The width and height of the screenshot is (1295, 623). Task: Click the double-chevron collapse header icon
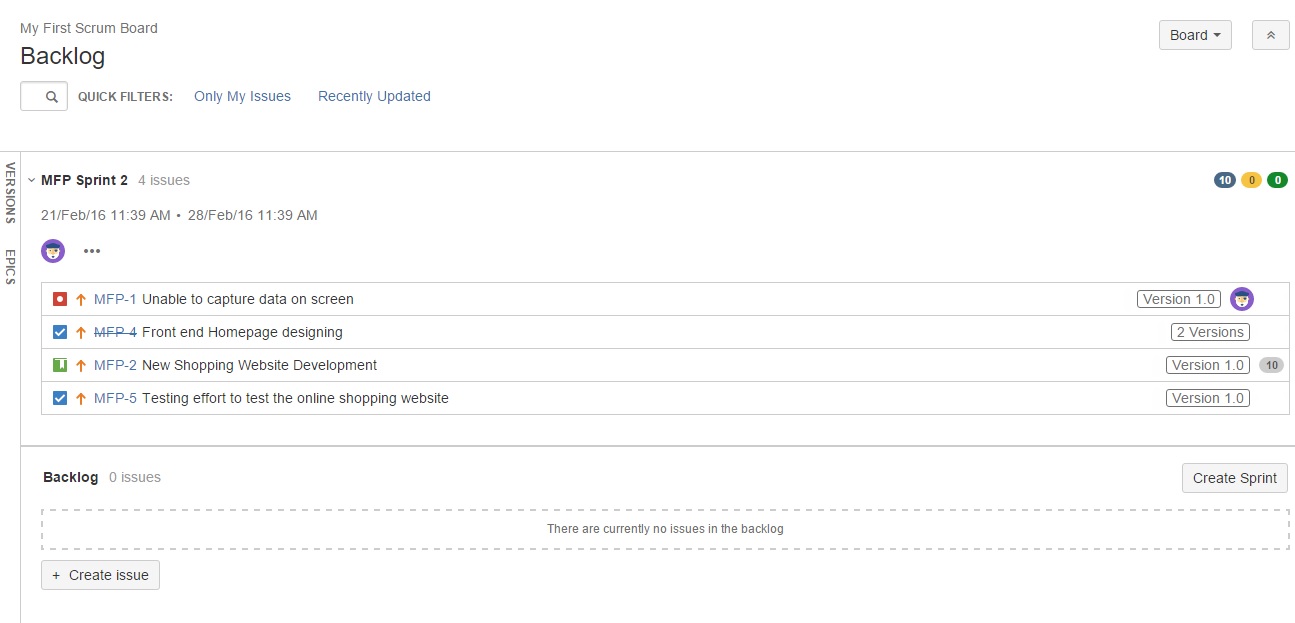point(1271,35)
